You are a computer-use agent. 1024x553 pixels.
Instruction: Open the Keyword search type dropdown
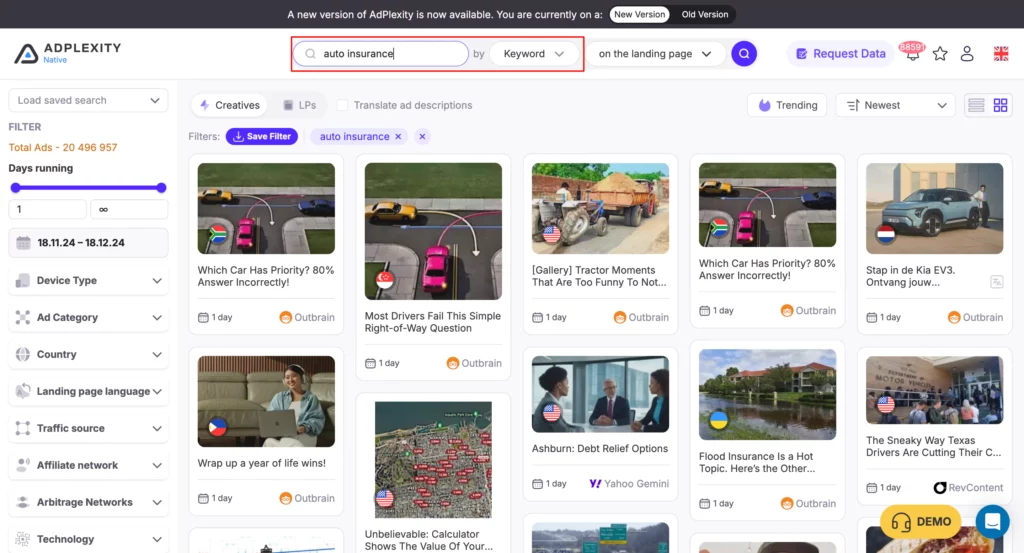534,54
